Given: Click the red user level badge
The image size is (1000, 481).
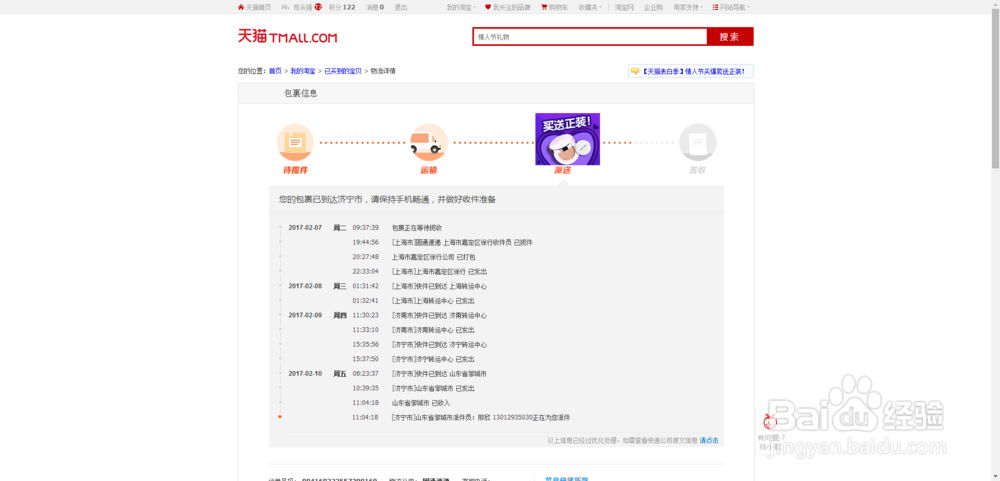Looking at the screenshot, I should pyautogui.click(x=318, y=8).
